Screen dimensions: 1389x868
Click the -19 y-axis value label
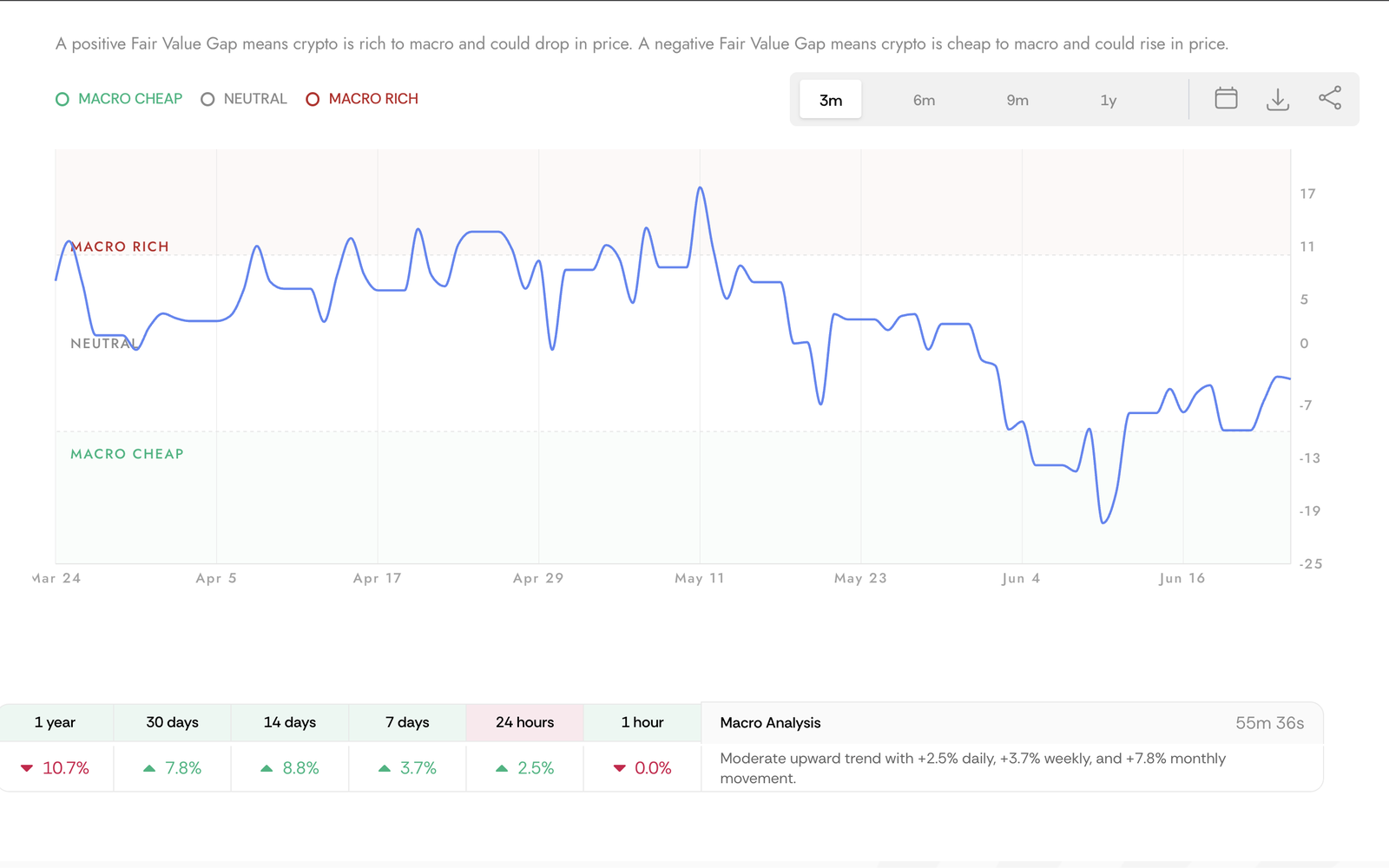(x=1309, y=511)
